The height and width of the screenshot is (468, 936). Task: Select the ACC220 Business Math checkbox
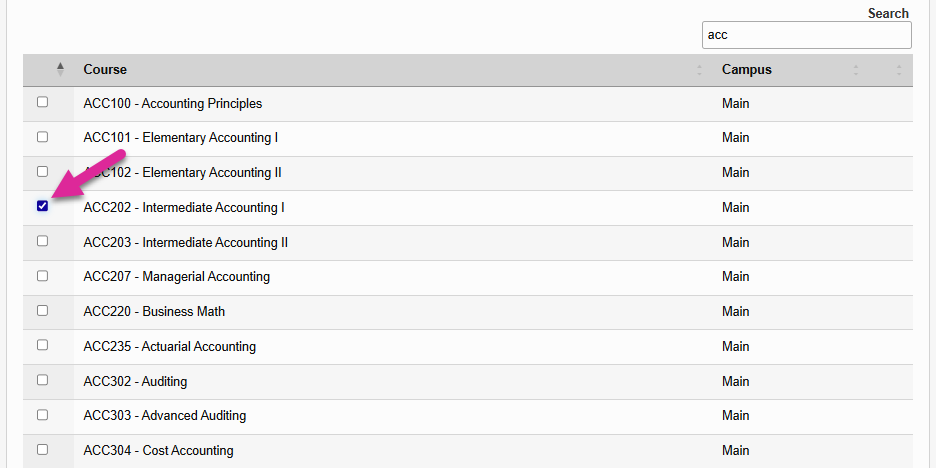click(x=42, y=310)
